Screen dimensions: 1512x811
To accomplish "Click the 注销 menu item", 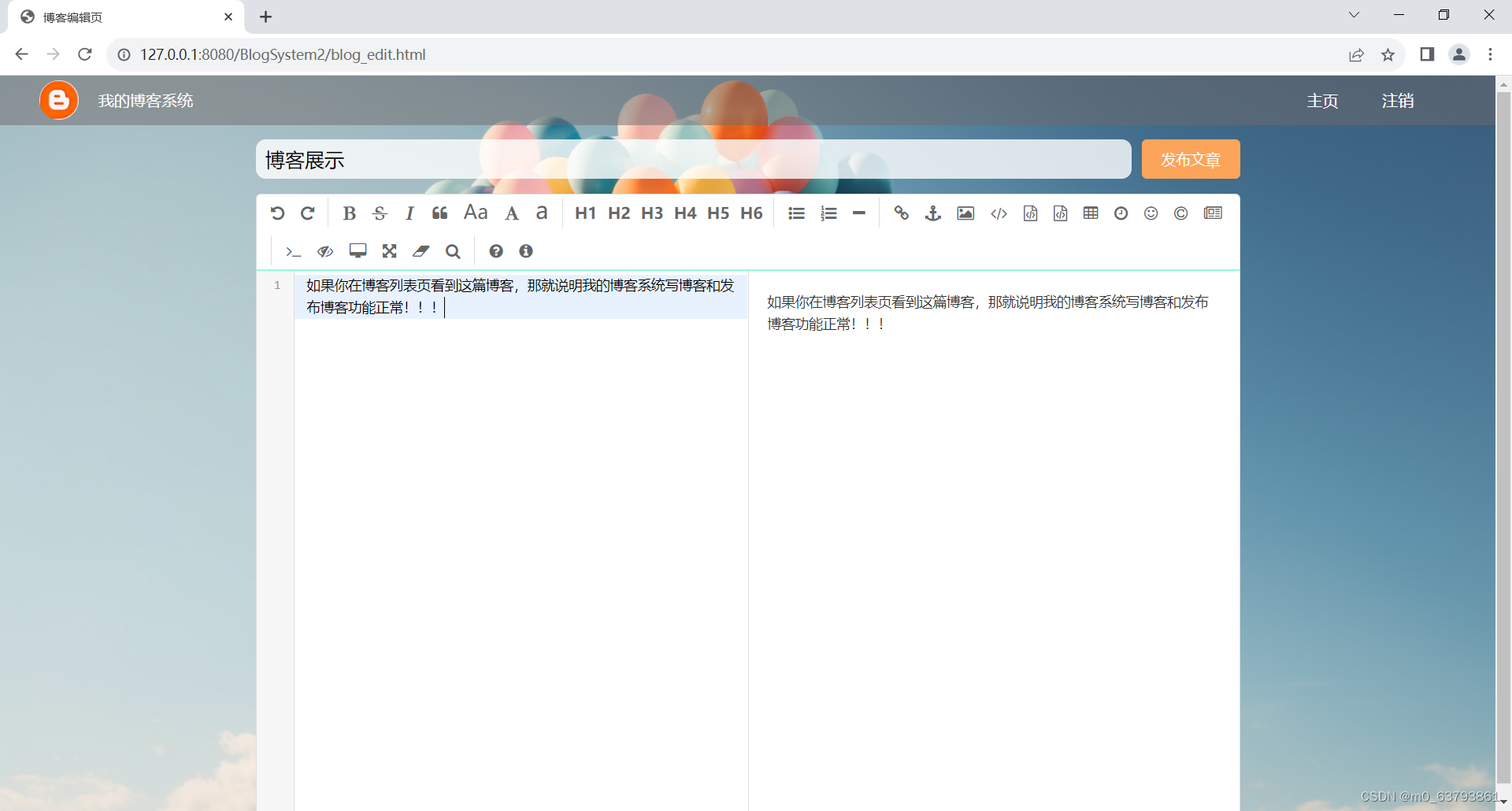I will (1399, 101).
